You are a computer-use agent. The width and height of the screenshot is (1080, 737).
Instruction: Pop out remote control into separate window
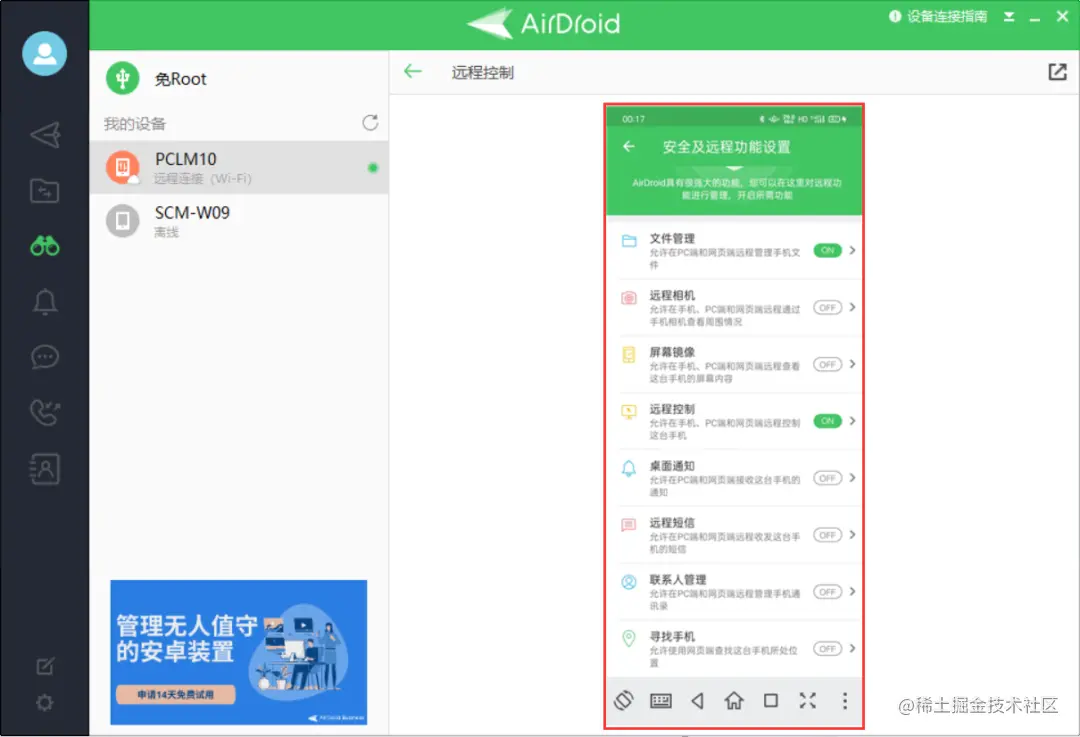click(x=1057, y=72)
